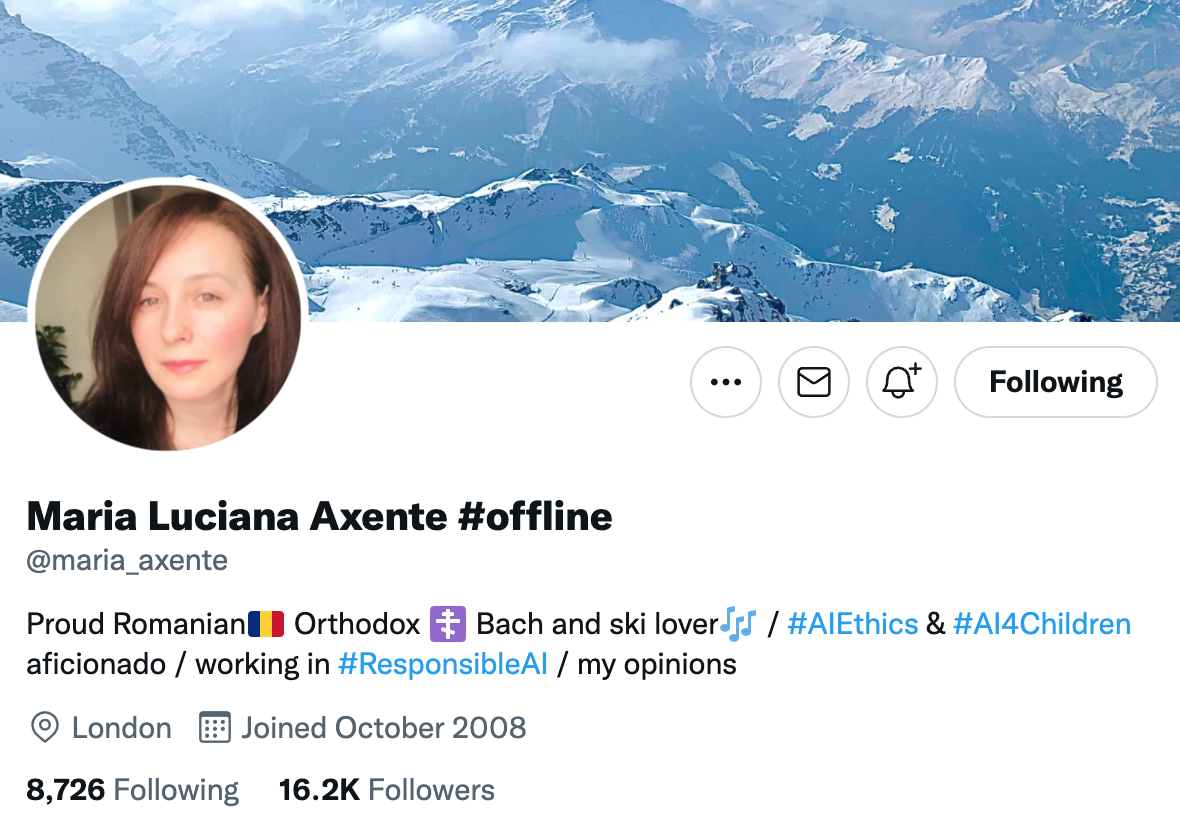1180x822 pixels.
Task: View the 16.2K Followers list
Action: coord(386,790)
